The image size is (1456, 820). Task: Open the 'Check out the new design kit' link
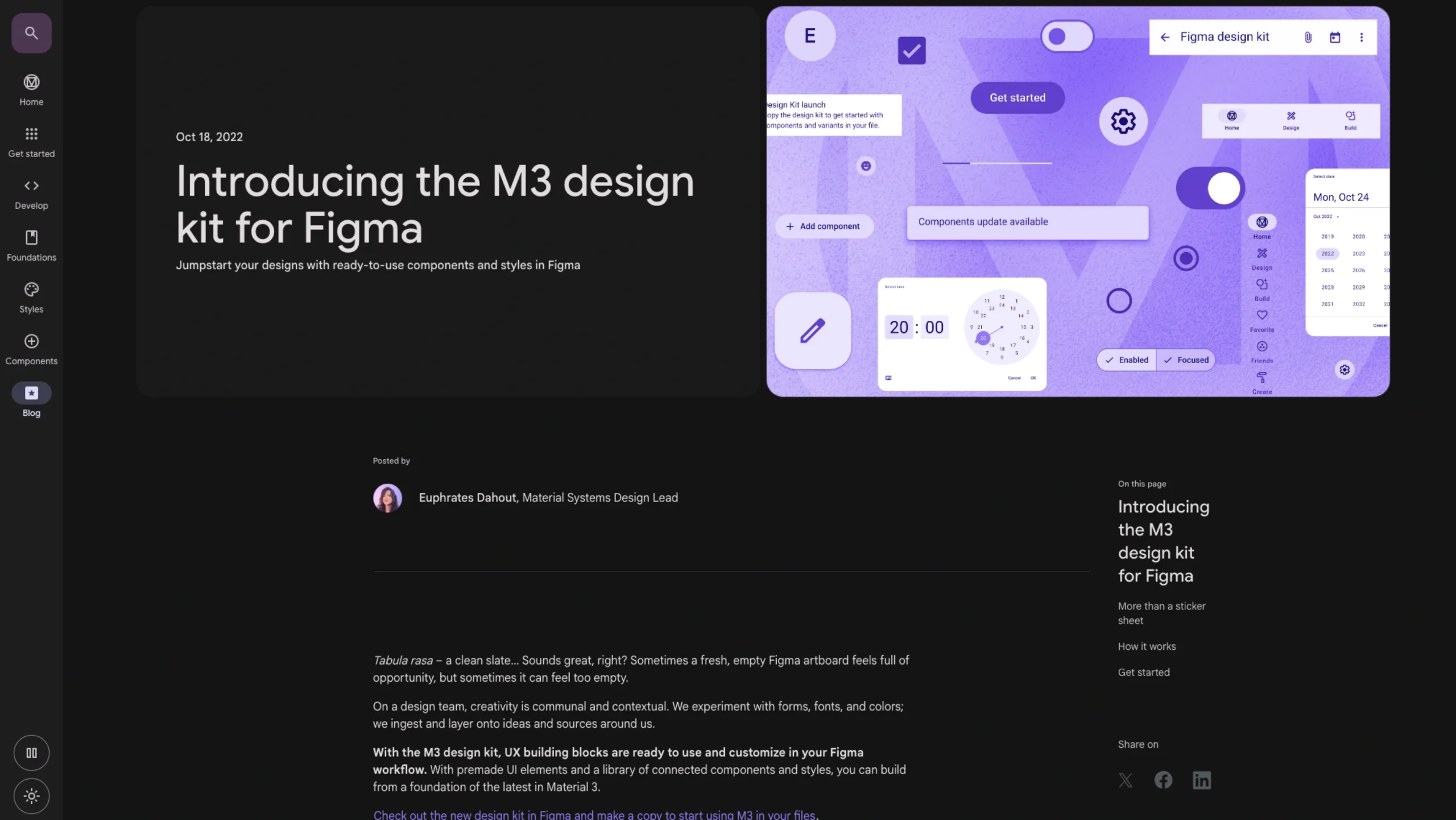click(x=594, y=814)
